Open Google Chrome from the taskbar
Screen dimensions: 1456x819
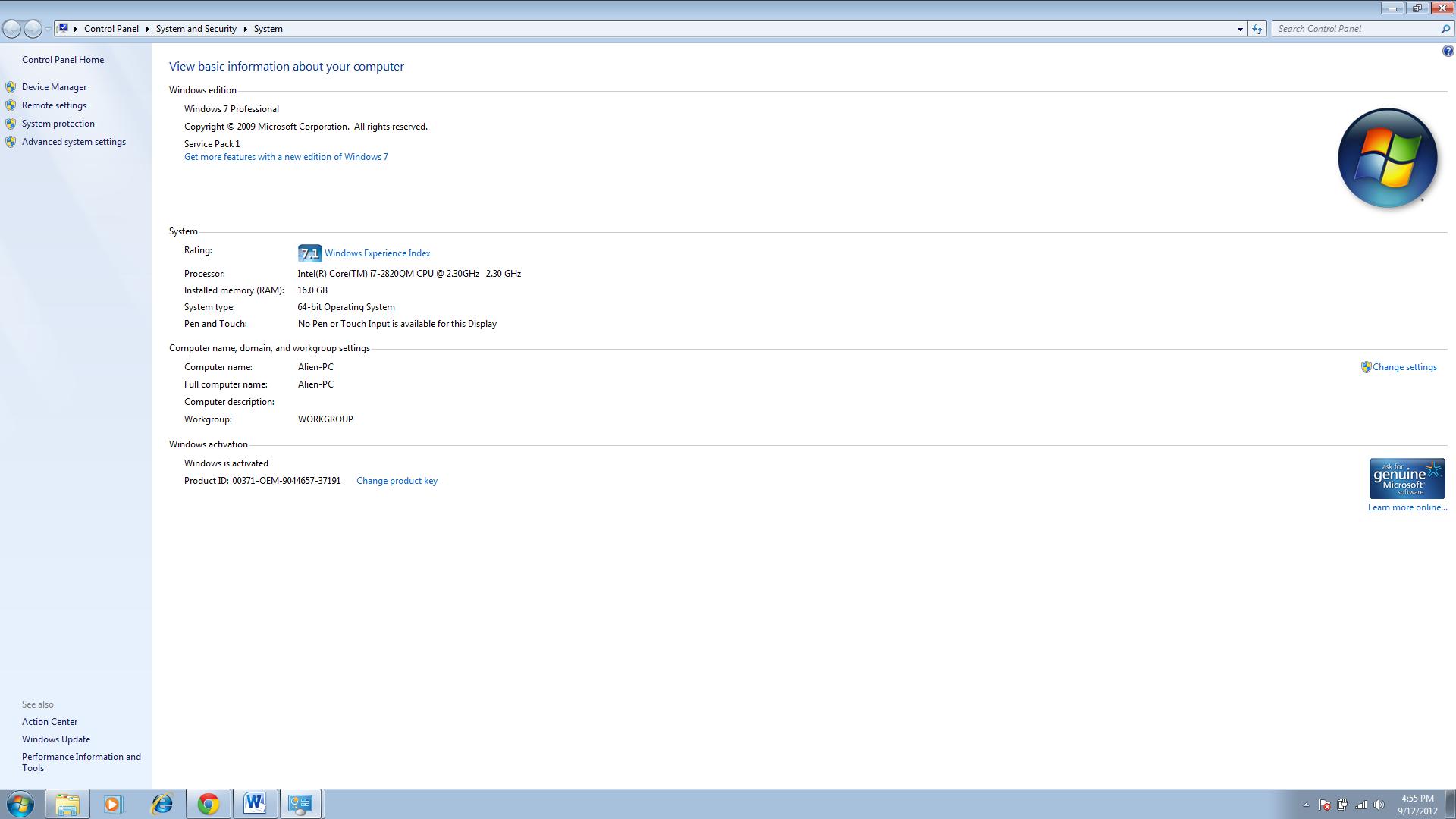pyautogui.click(x=209, y=804)
